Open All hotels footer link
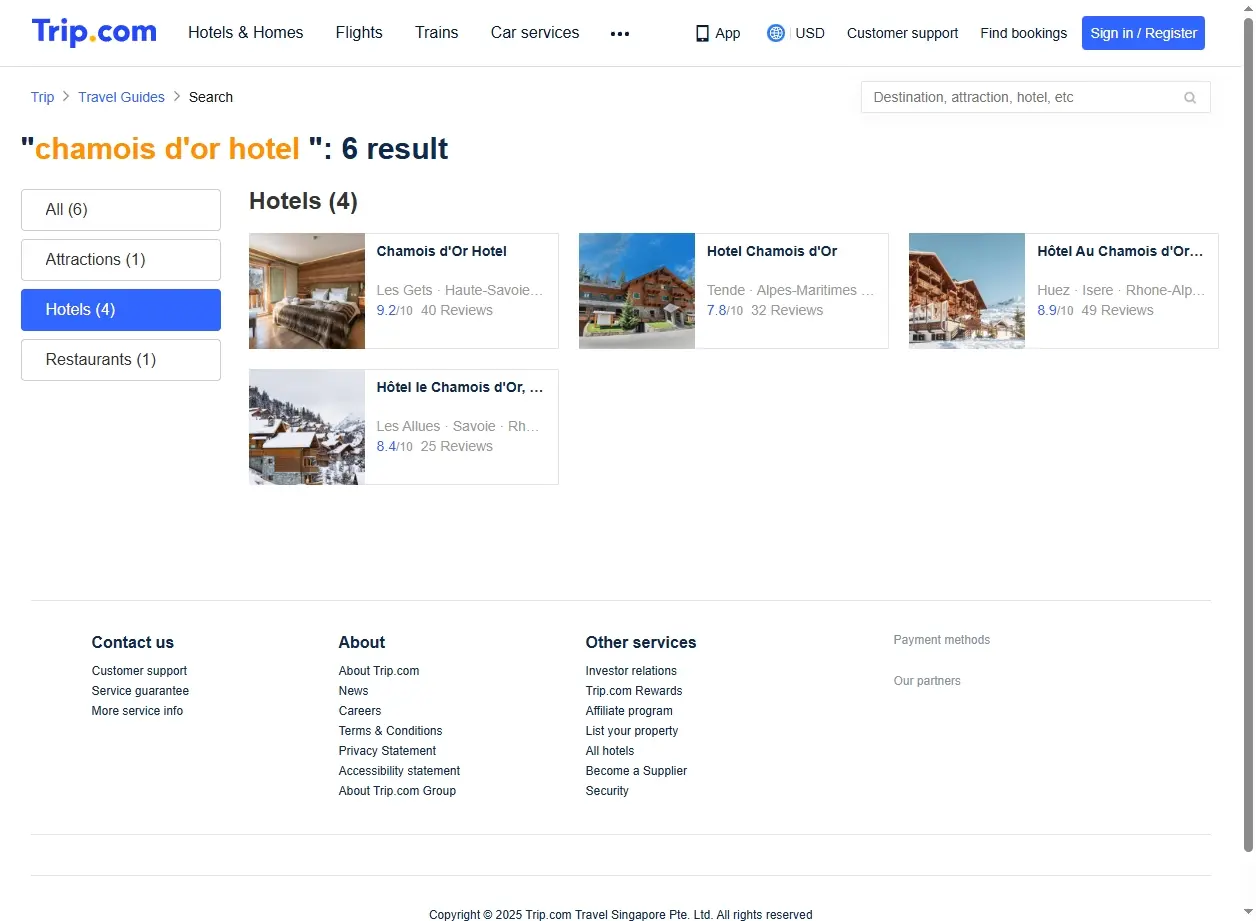Screen dimensions: 1256x921 click(610, 751)
